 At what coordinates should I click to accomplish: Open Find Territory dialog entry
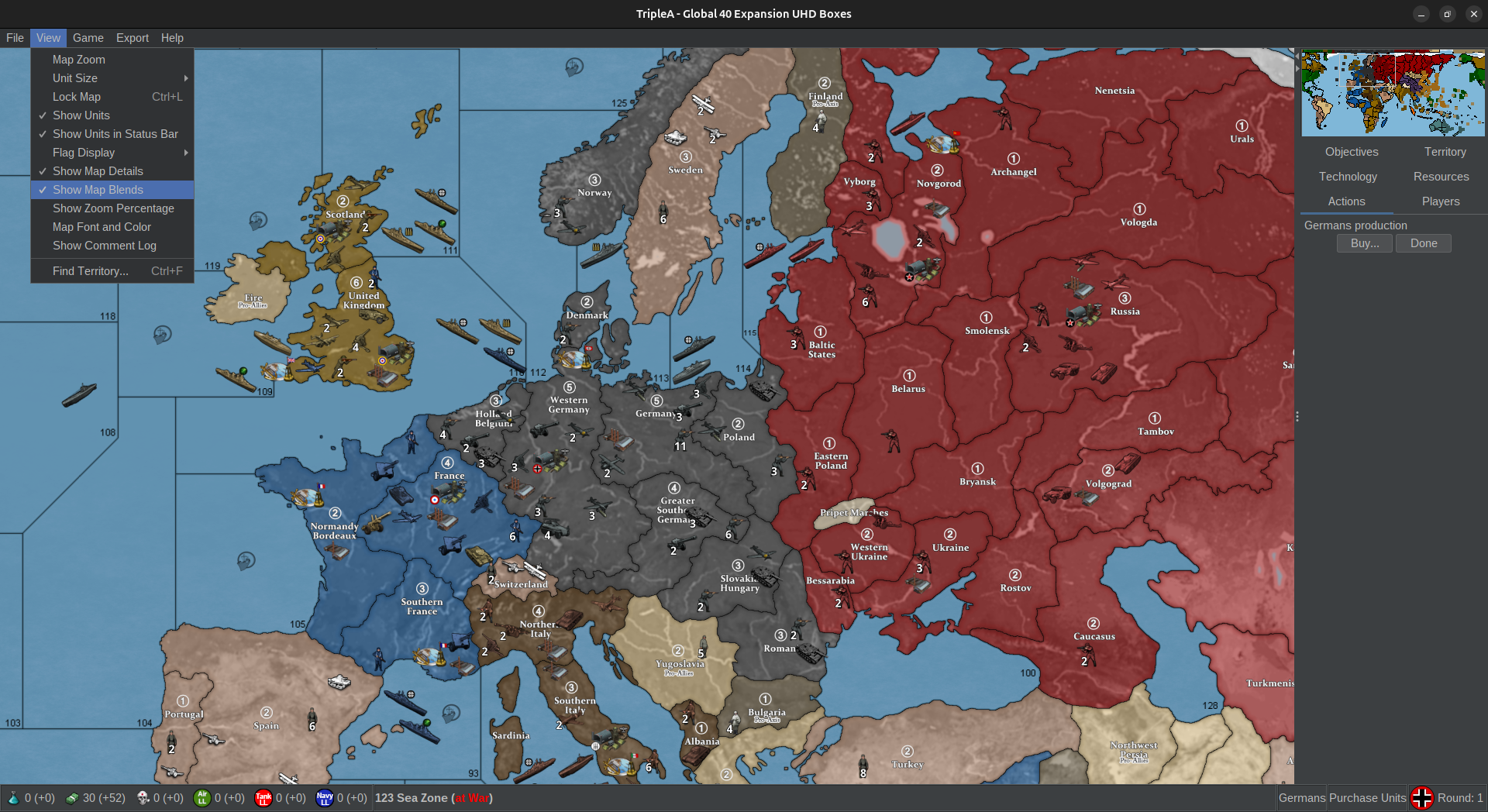pyautogui.click(x=112, y=271)
